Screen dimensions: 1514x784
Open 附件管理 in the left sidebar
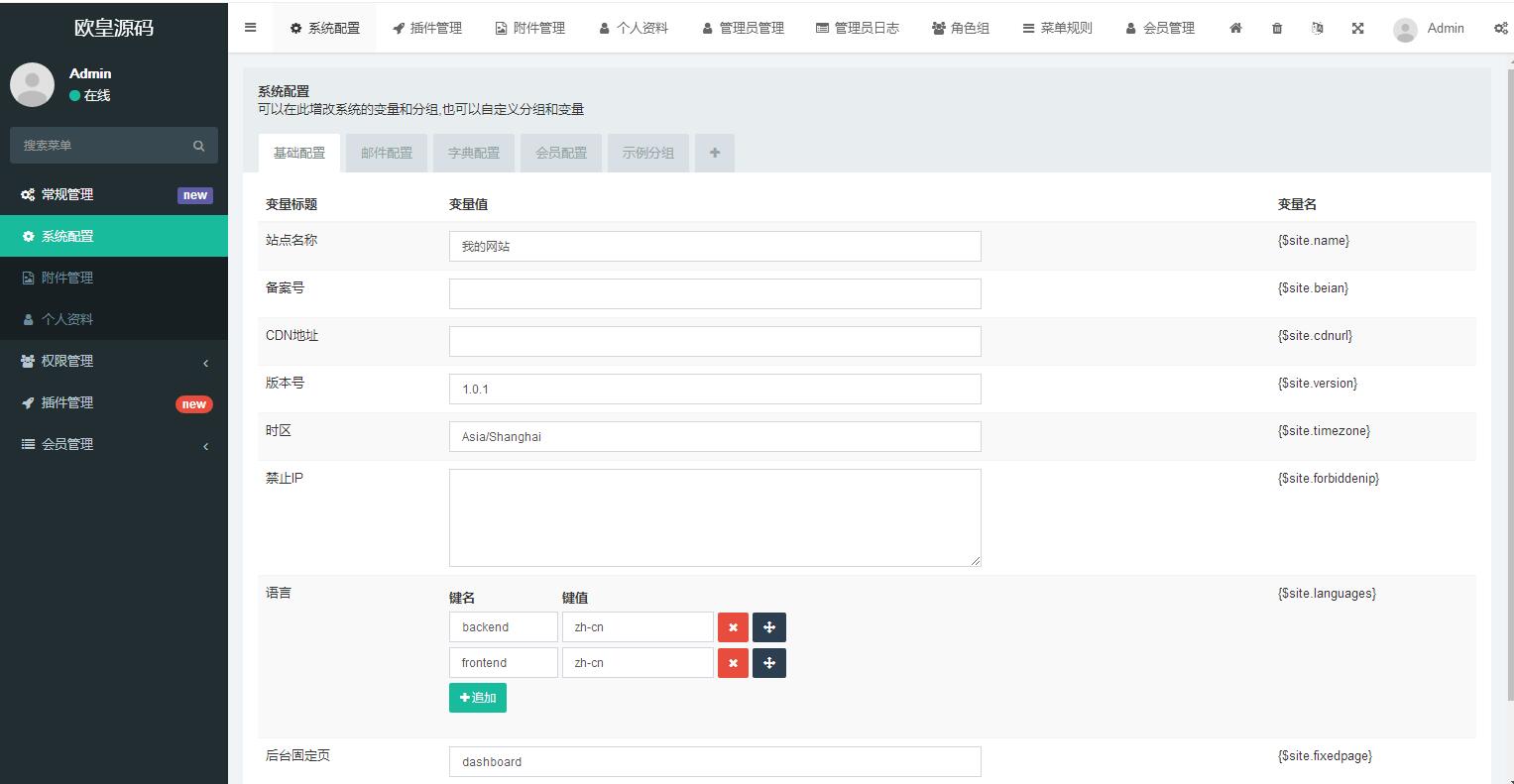coord(67,279)
